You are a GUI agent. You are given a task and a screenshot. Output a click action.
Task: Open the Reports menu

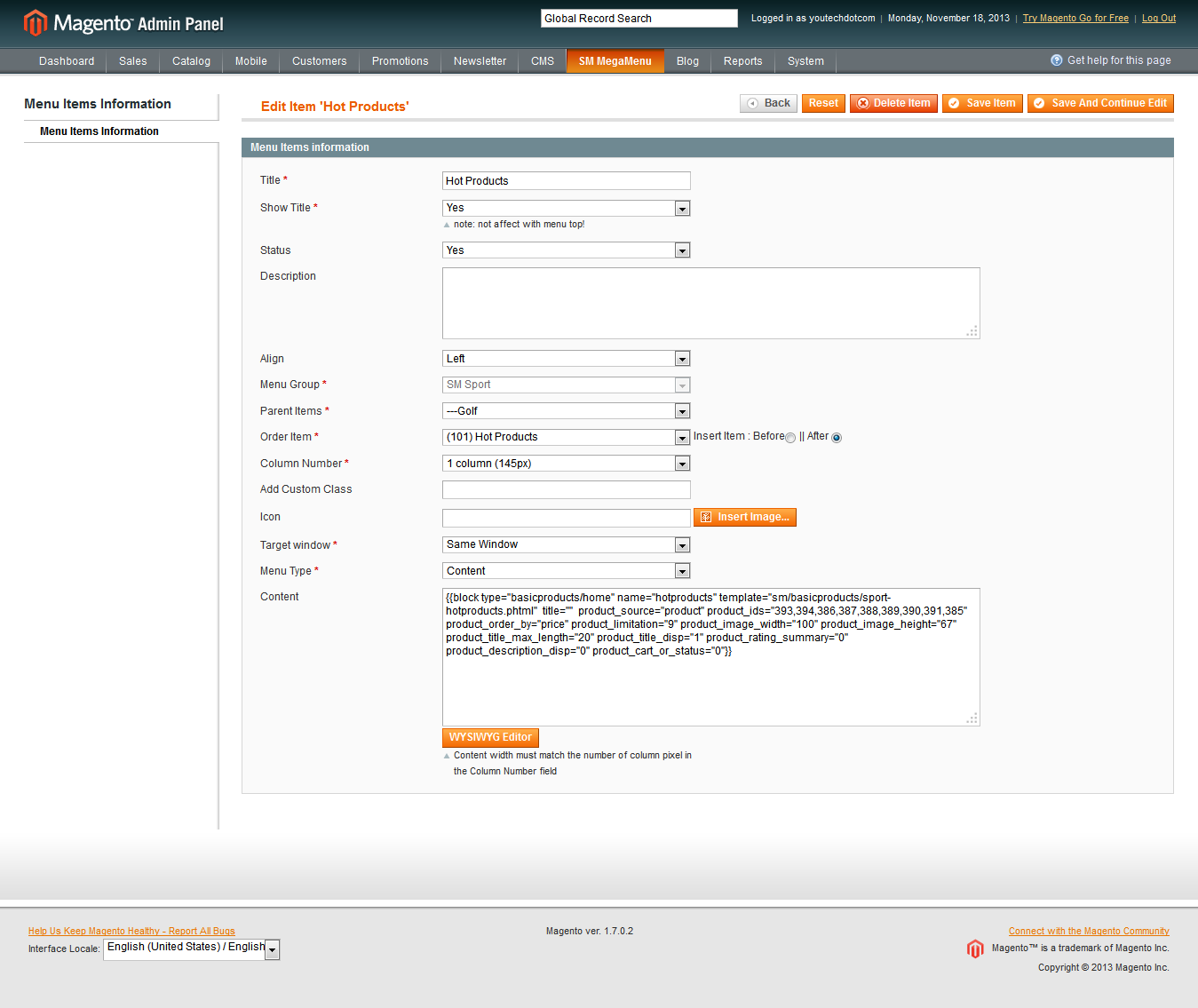742,61
